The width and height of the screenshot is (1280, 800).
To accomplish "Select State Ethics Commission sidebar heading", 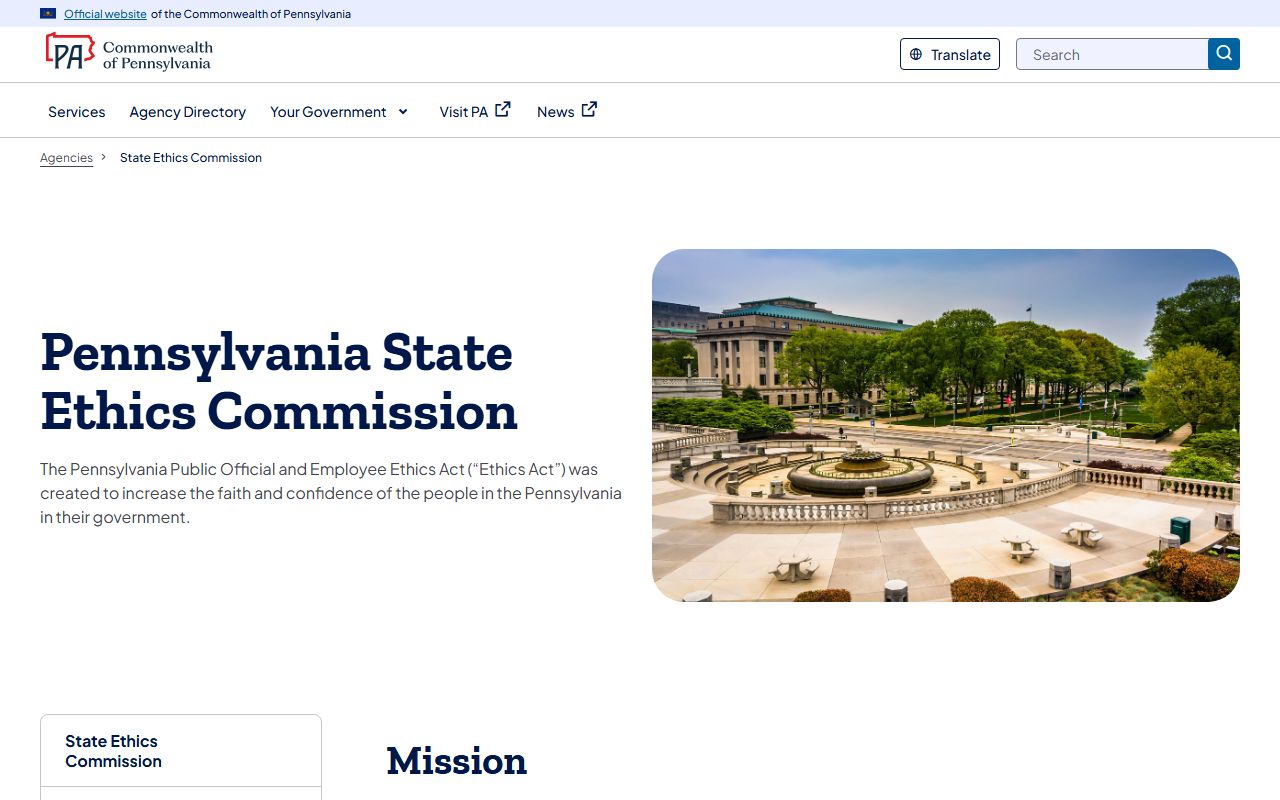I will pos(113,751).
